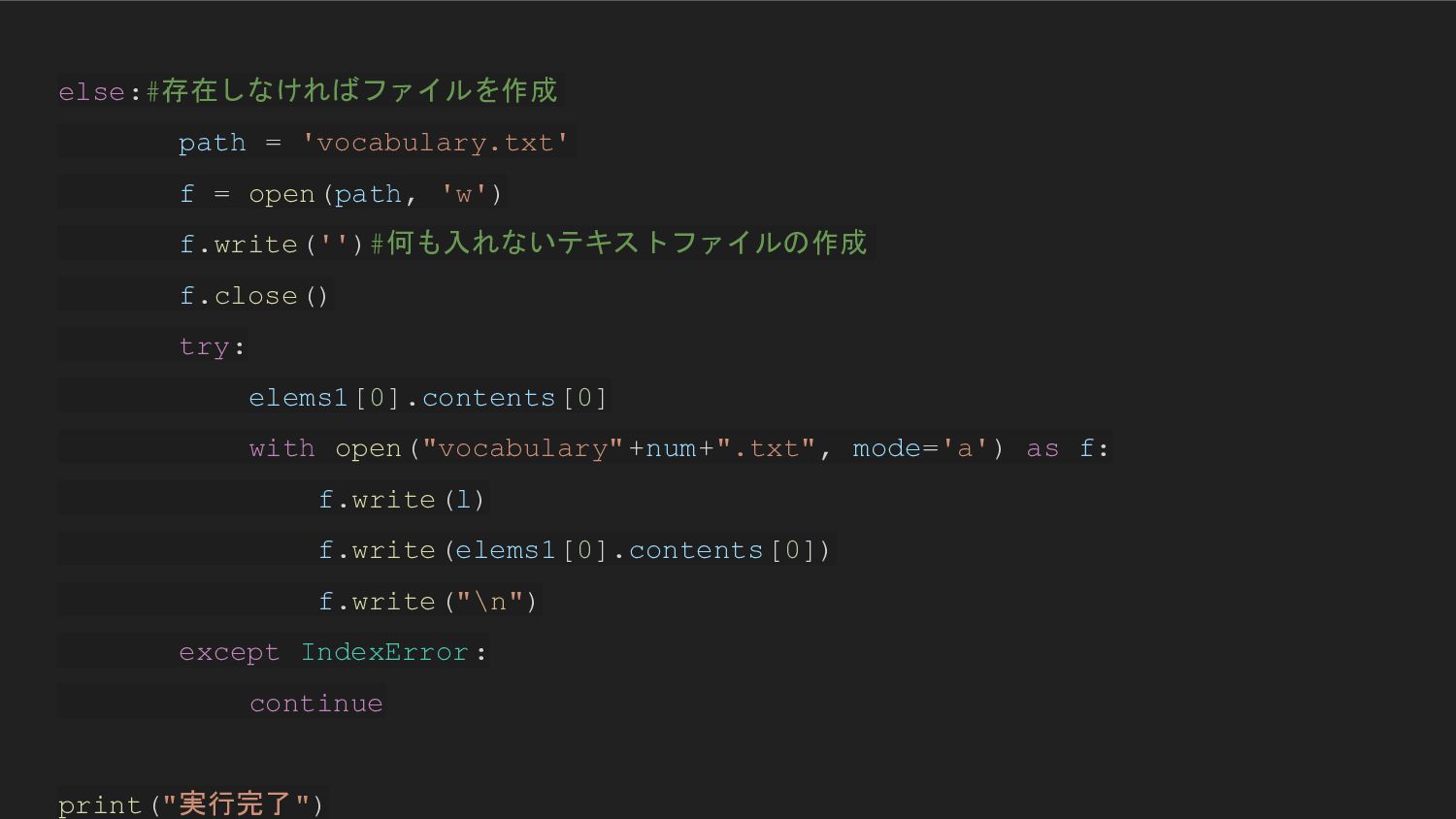Click elems1[0].contents[0] below try
Image resolution: width=1456 pixels, height=819 pixels.
428,398
